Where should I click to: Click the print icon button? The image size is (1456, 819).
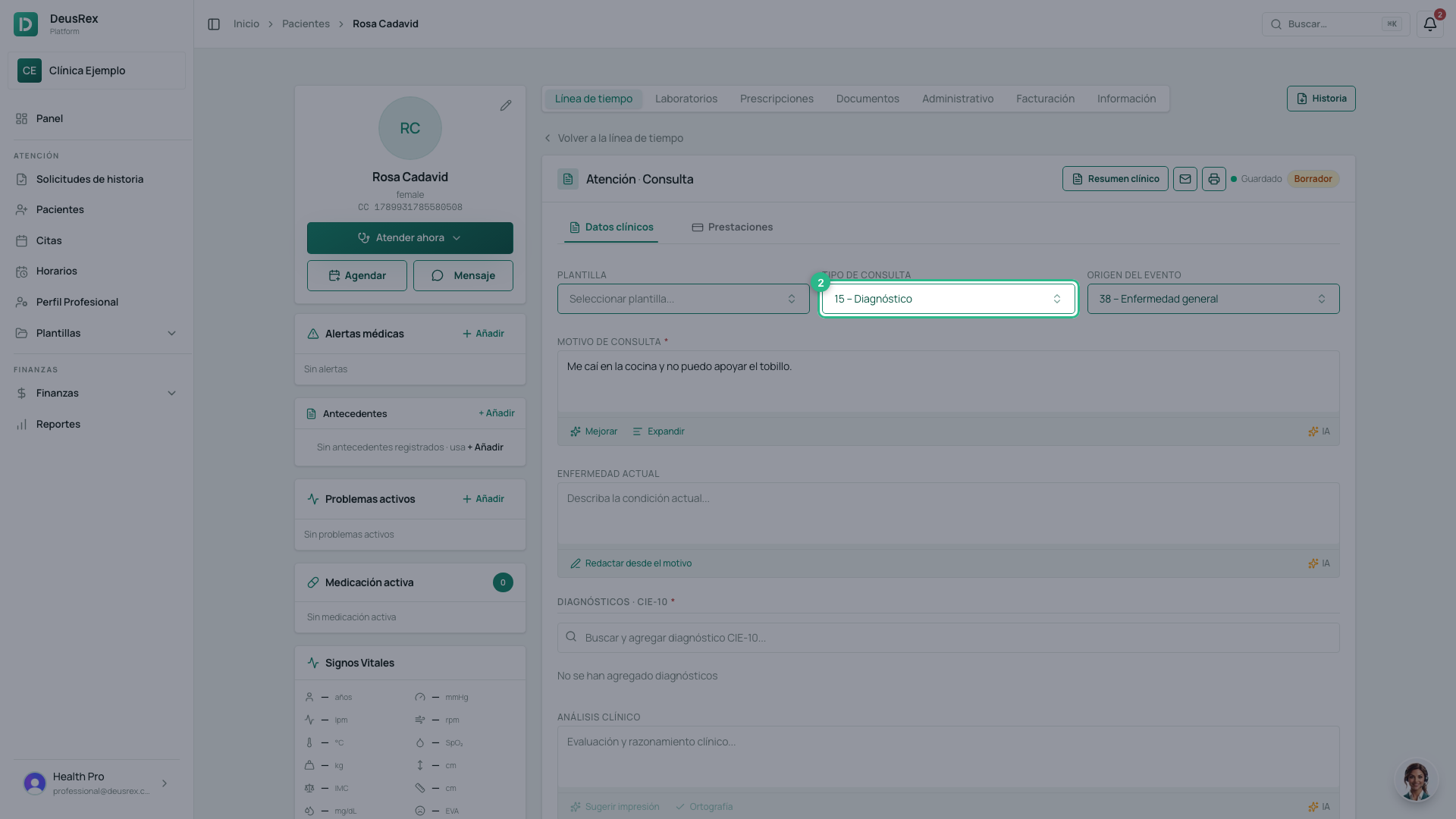click(x=1214, y=179)
